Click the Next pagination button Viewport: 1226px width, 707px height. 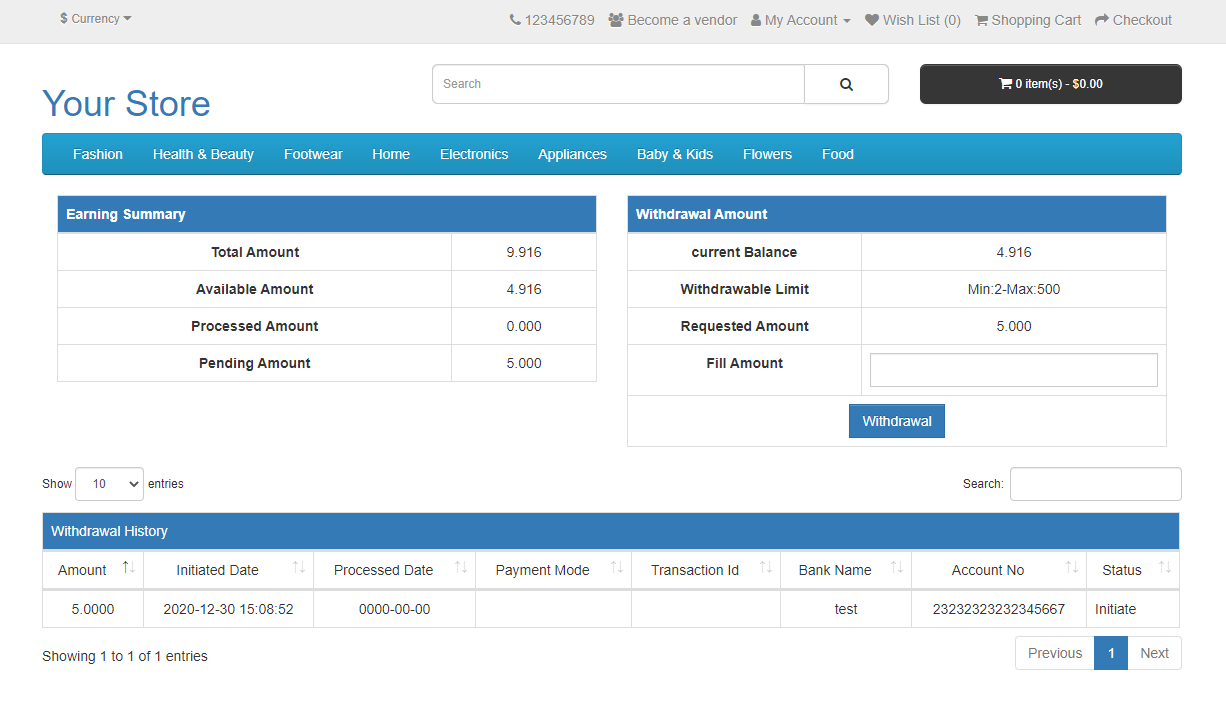[1154, 653]
